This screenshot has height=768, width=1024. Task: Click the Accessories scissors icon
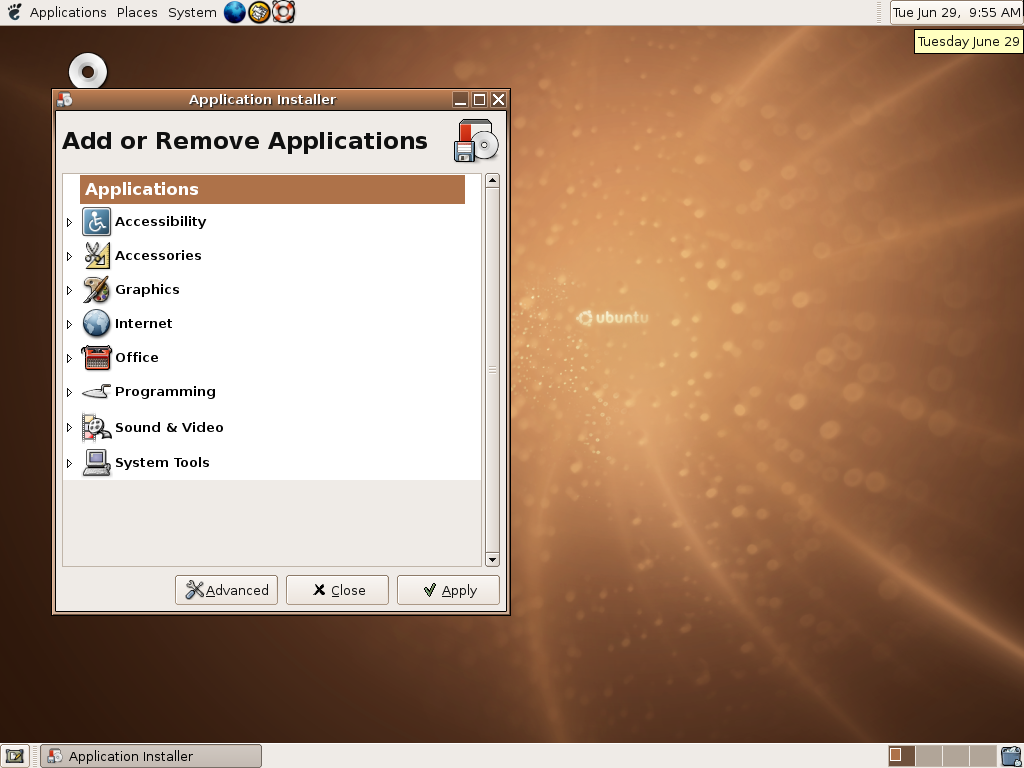(96, 255)
